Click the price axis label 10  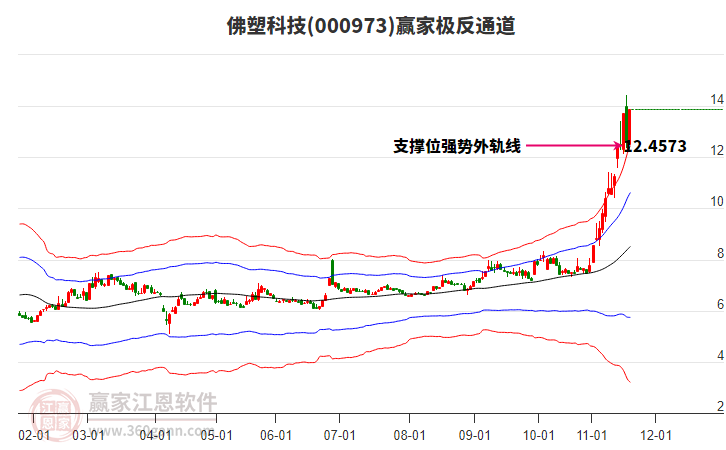(x=717, y=202)
